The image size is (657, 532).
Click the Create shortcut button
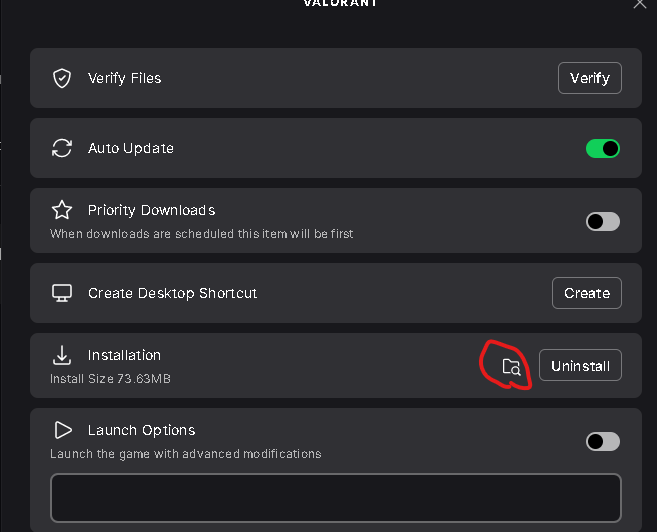click(587, 293)
